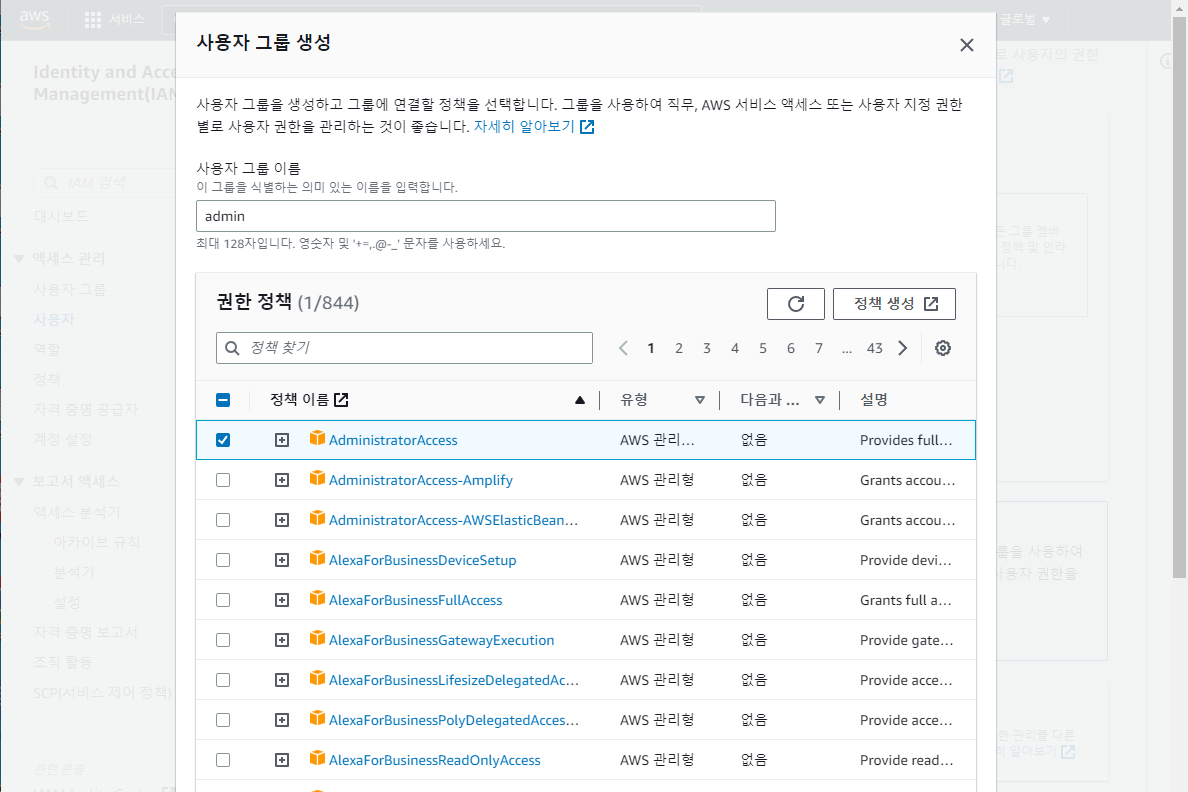1188x792 pixels.
Task: Click the orange policy icon for AdministratorAccess
Action: point(317,438)
